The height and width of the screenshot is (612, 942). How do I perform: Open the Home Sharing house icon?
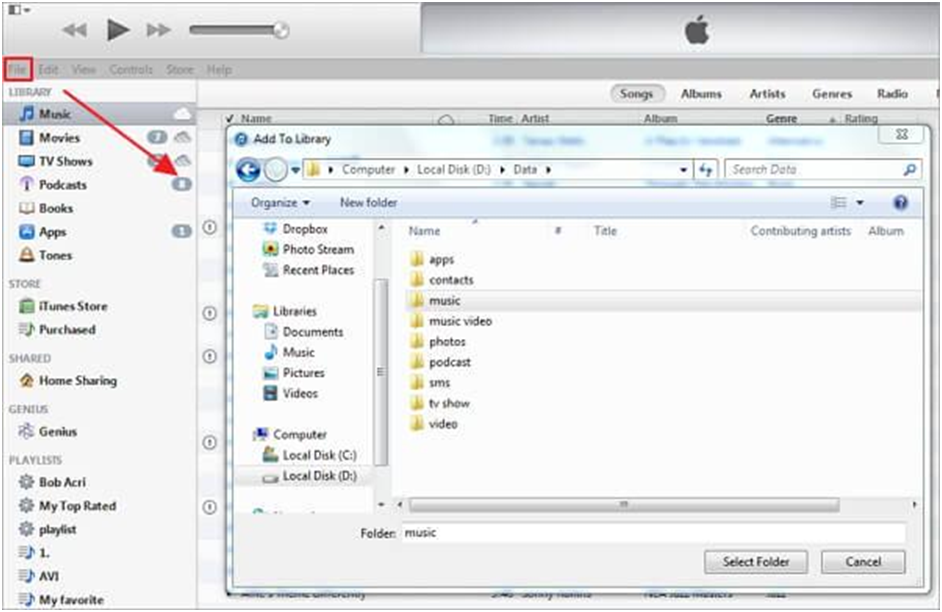[26, 380]
